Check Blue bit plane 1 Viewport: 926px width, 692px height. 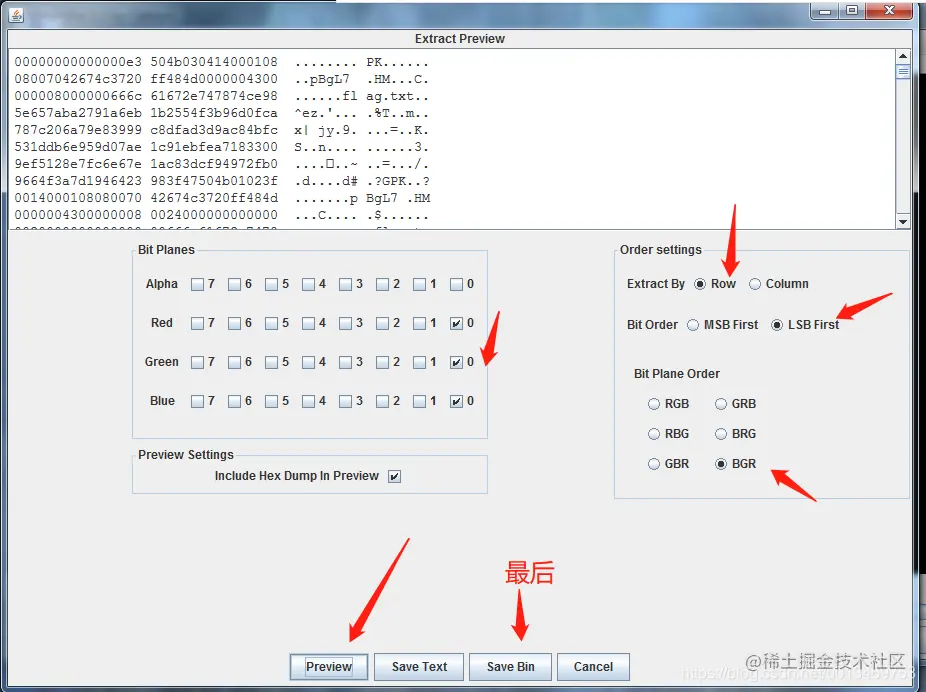[x=419, y=402]
